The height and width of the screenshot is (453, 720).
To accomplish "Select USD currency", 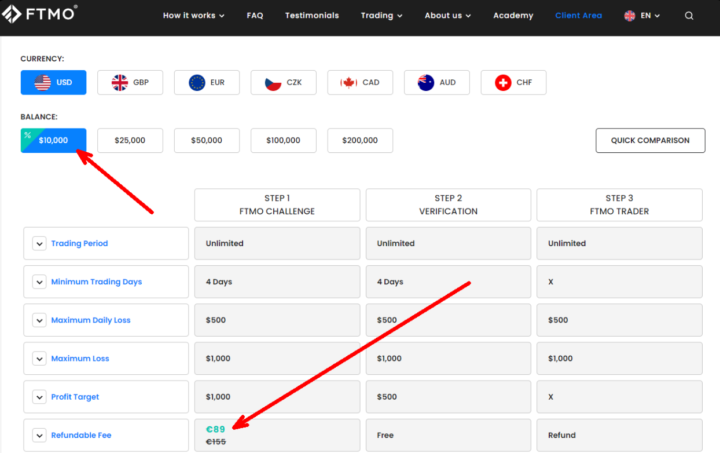I will tap(53, 82).
